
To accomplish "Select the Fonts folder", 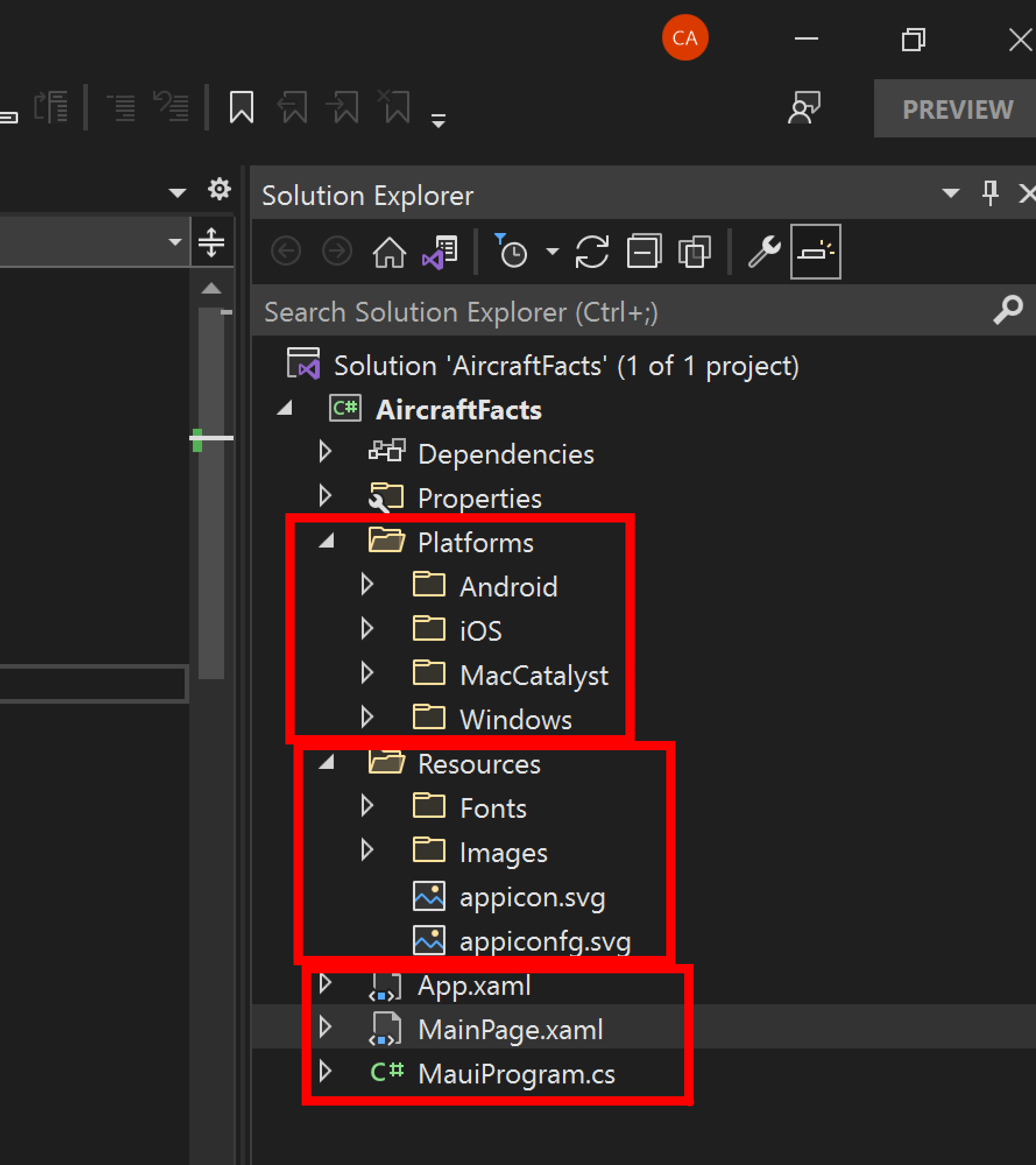I will tap(493, 808).
